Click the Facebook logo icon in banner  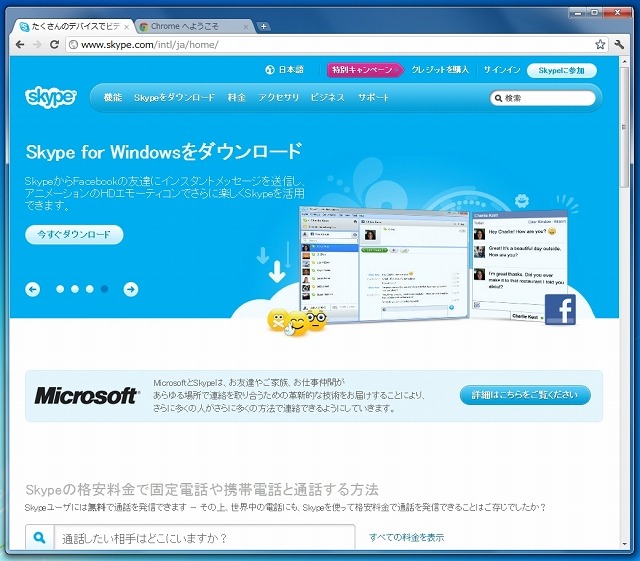[x=560, y=309]
